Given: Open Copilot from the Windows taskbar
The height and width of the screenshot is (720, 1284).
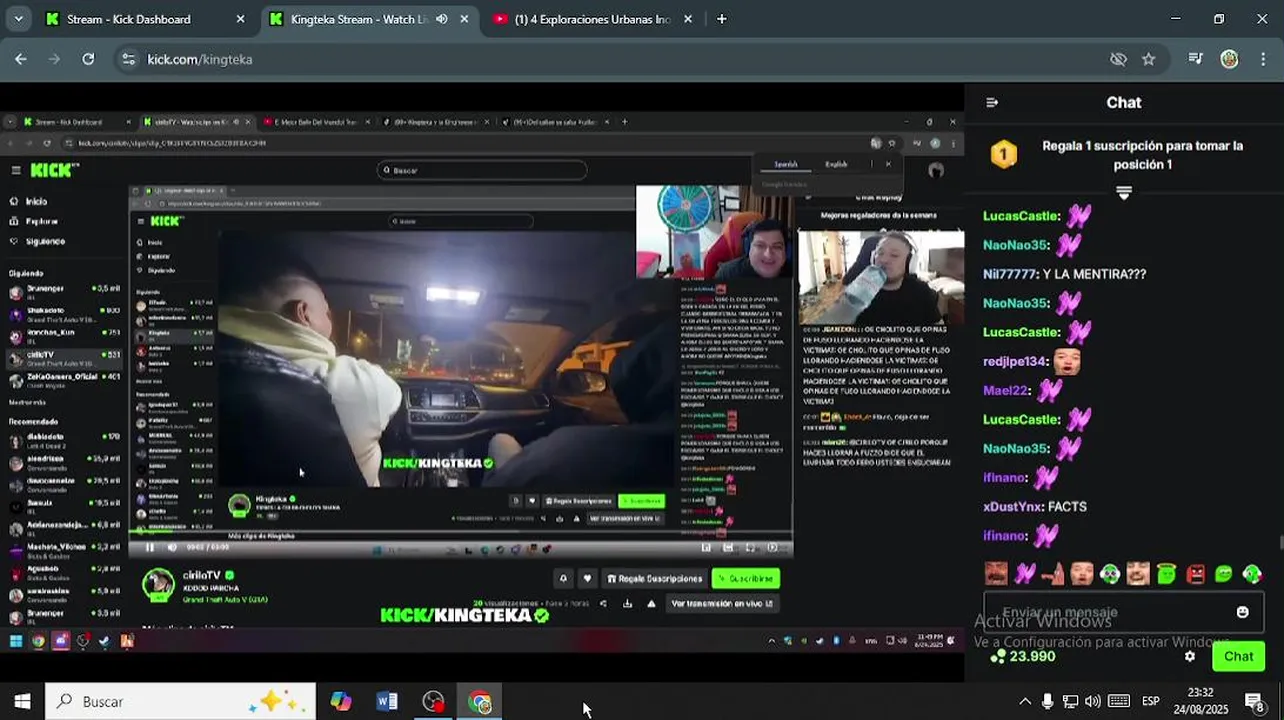Looking at the screenshot, I should coord(341,702).
